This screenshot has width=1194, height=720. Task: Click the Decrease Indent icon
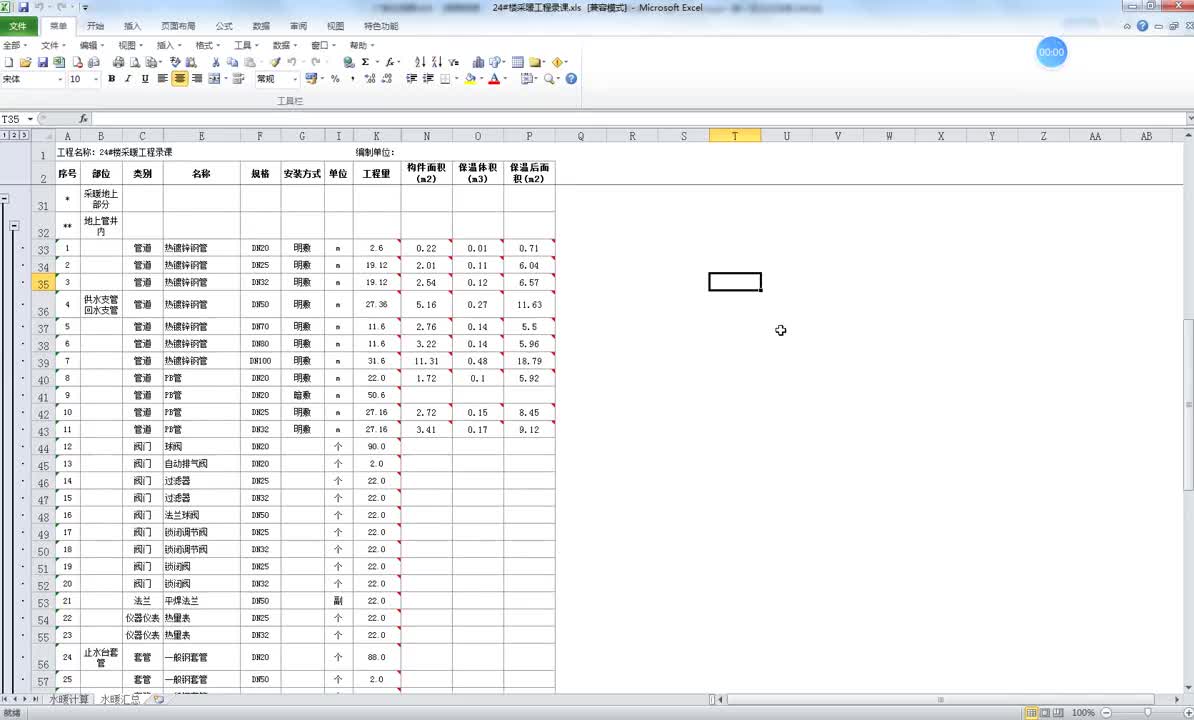click(412, 79)
